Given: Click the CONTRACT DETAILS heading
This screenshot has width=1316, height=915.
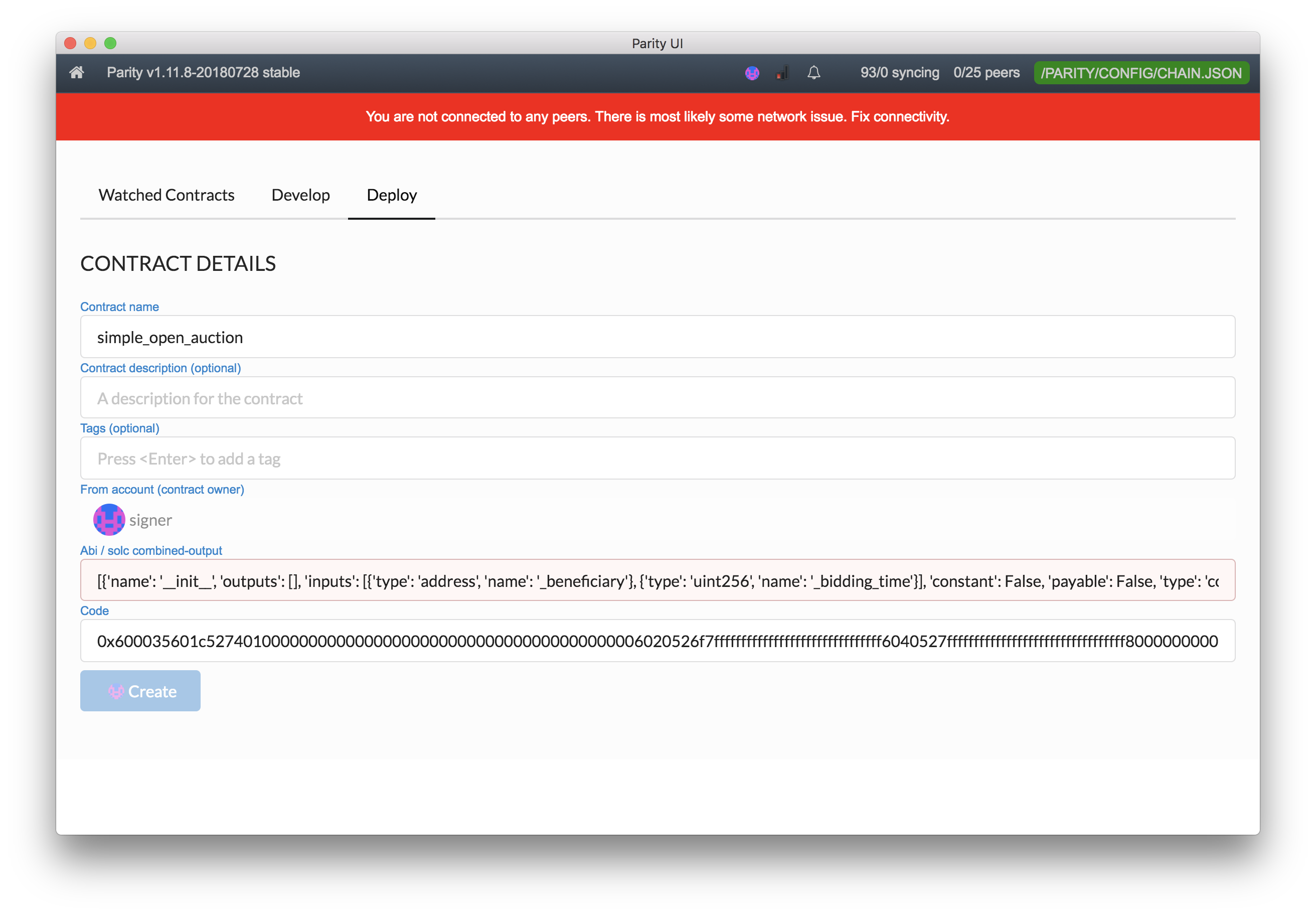Looking at the screenshot, I should tap(178, 264).
